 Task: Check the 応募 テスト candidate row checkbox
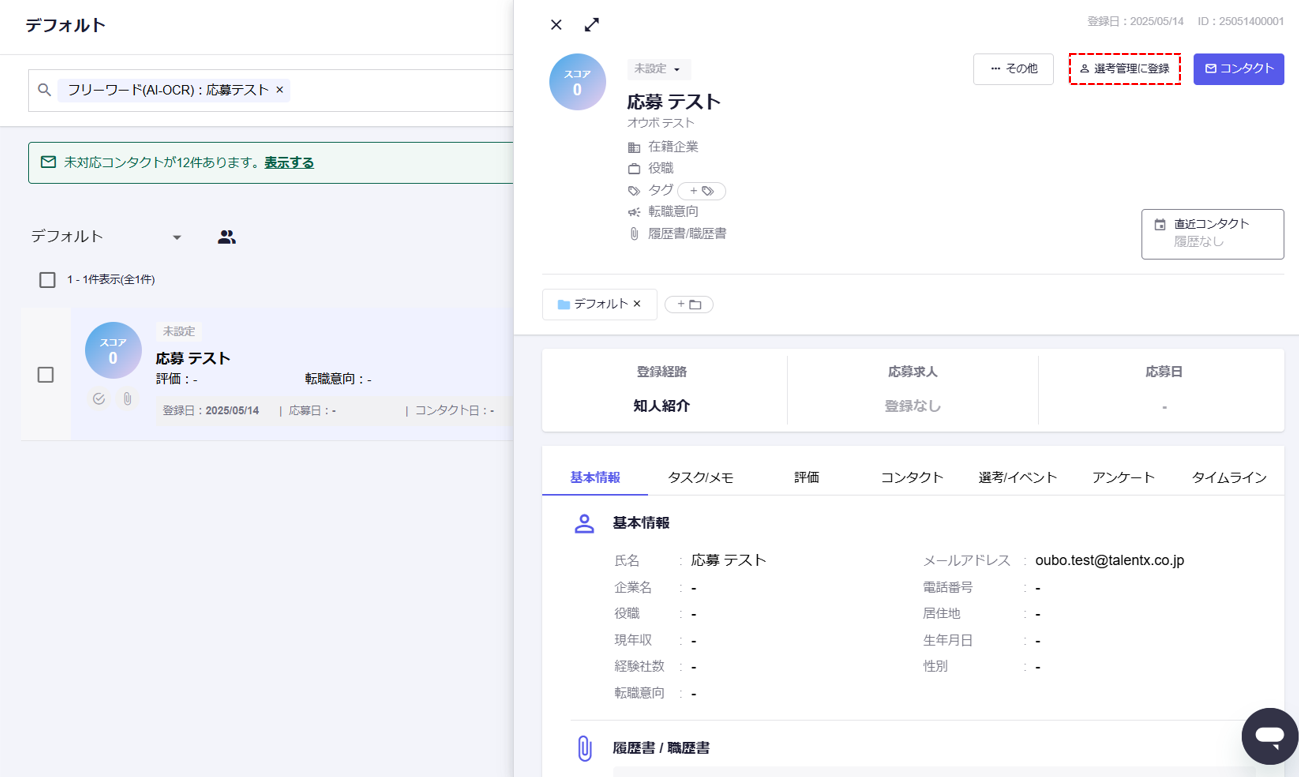[x=46, y=375]
